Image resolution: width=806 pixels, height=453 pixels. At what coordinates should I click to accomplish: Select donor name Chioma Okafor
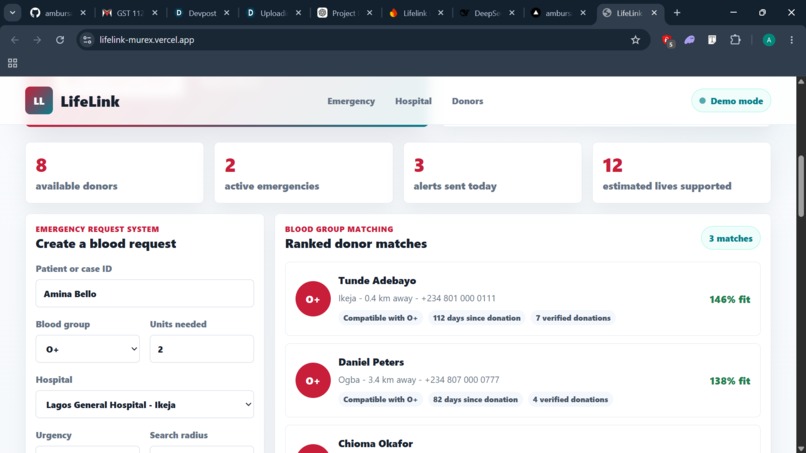click(x=375, y=443)
